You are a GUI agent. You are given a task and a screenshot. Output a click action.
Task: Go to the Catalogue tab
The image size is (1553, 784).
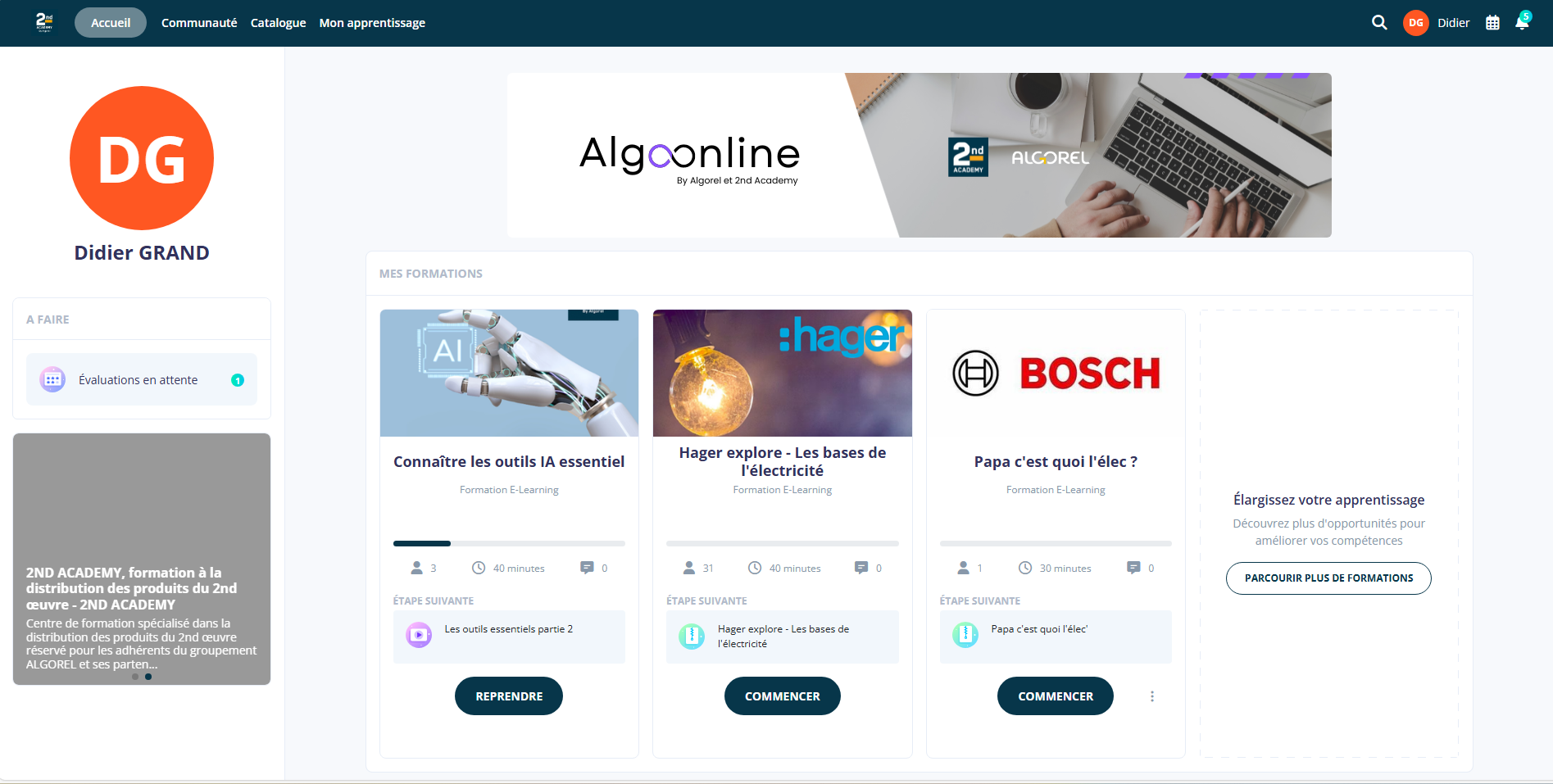tap(278, 23)
